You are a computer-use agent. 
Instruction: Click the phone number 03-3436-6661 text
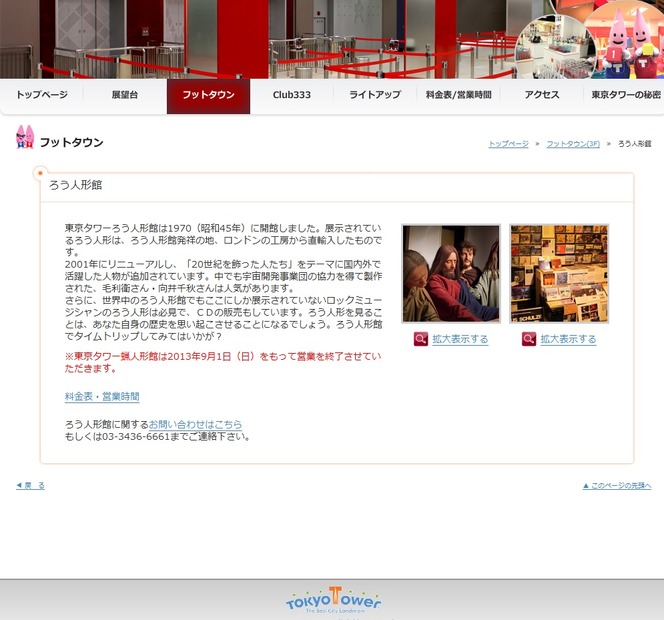136,437
